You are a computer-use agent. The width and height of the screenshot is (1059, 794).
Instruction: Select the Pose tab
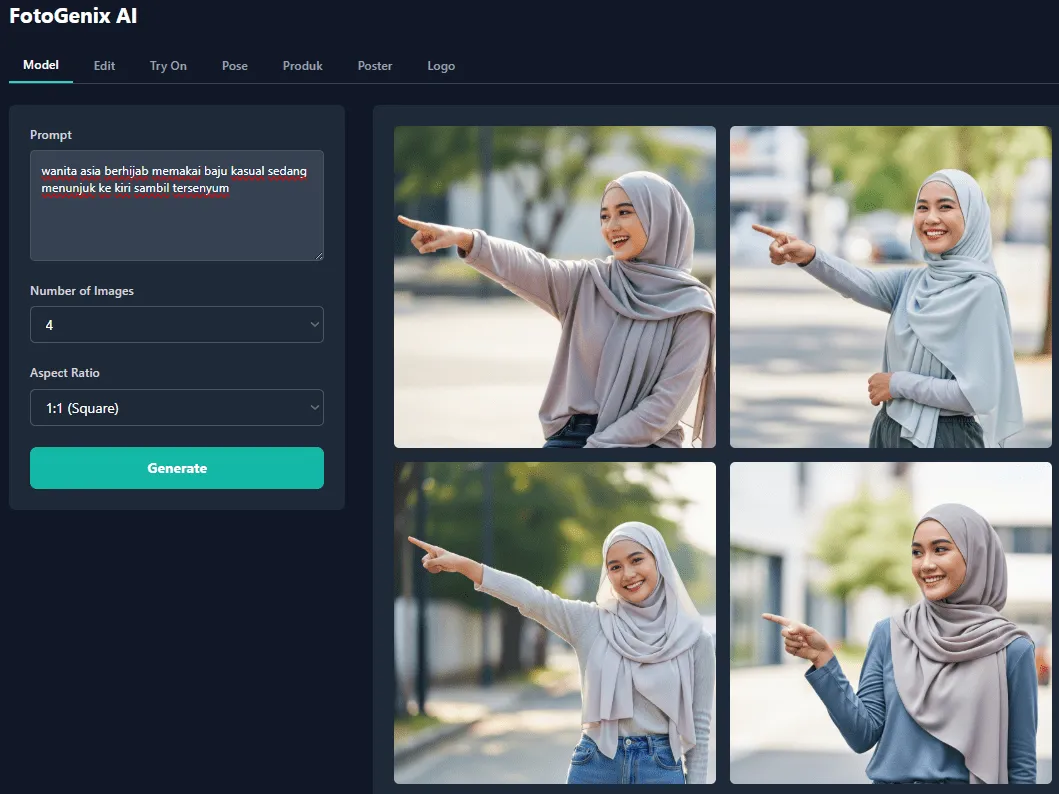coord(234,65)
